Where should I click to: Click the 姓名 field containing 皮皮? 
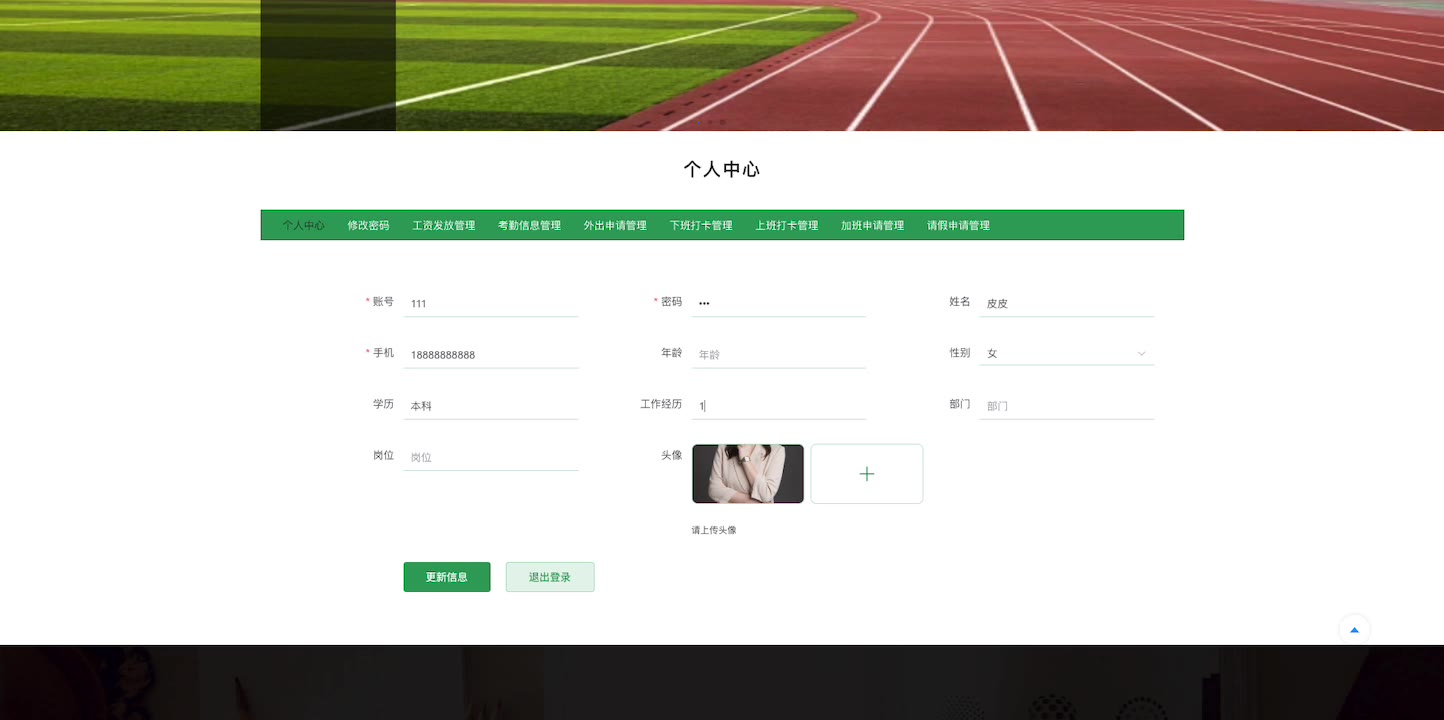(1067, 303)
